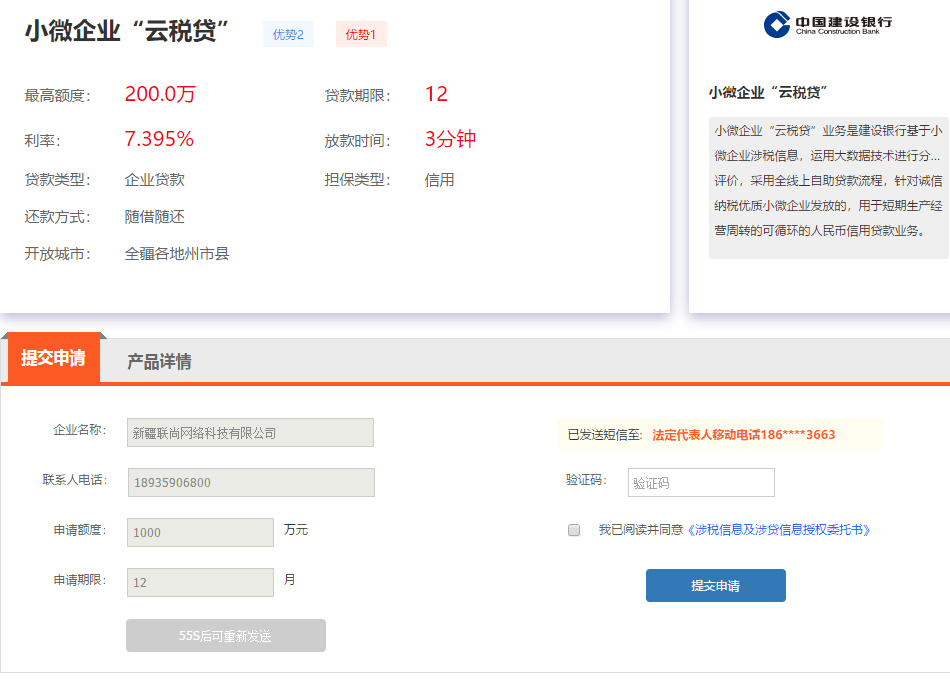Click the 放款时间 label
This screenshot has height=682, width=950.
click(x=357, y=141)
